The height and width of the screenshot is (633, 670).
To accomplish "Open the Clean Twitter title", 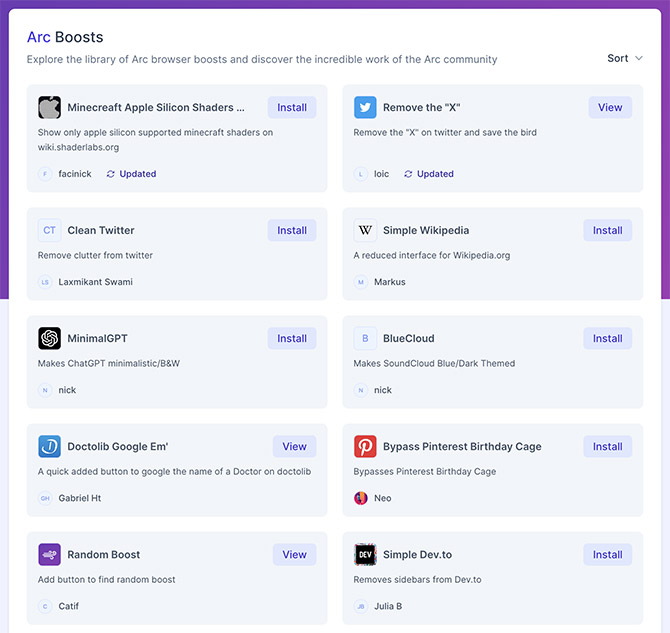I will [x=101, y=230].
